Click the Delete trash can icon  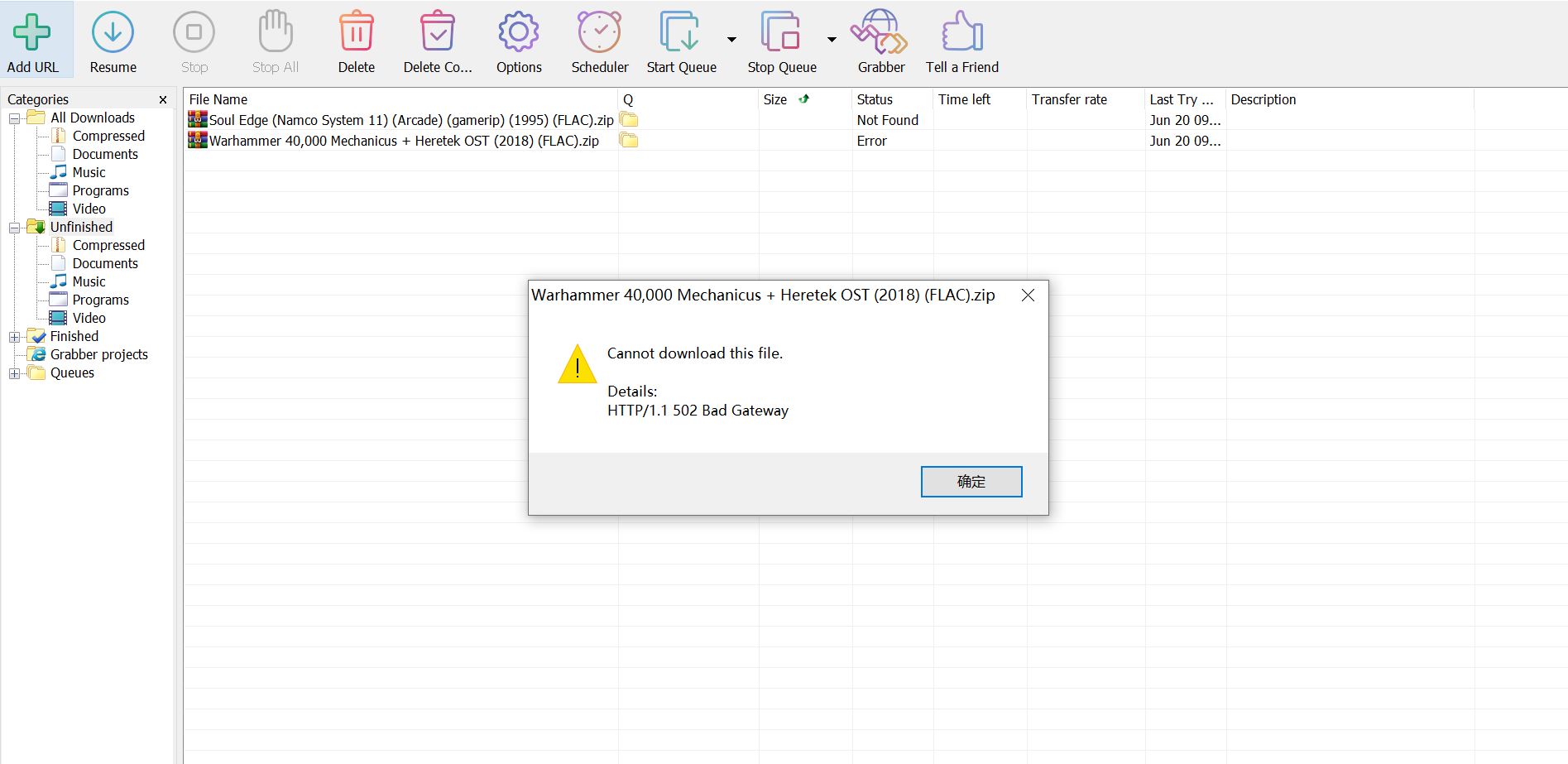pyautogui.click(x=356, y=33)
